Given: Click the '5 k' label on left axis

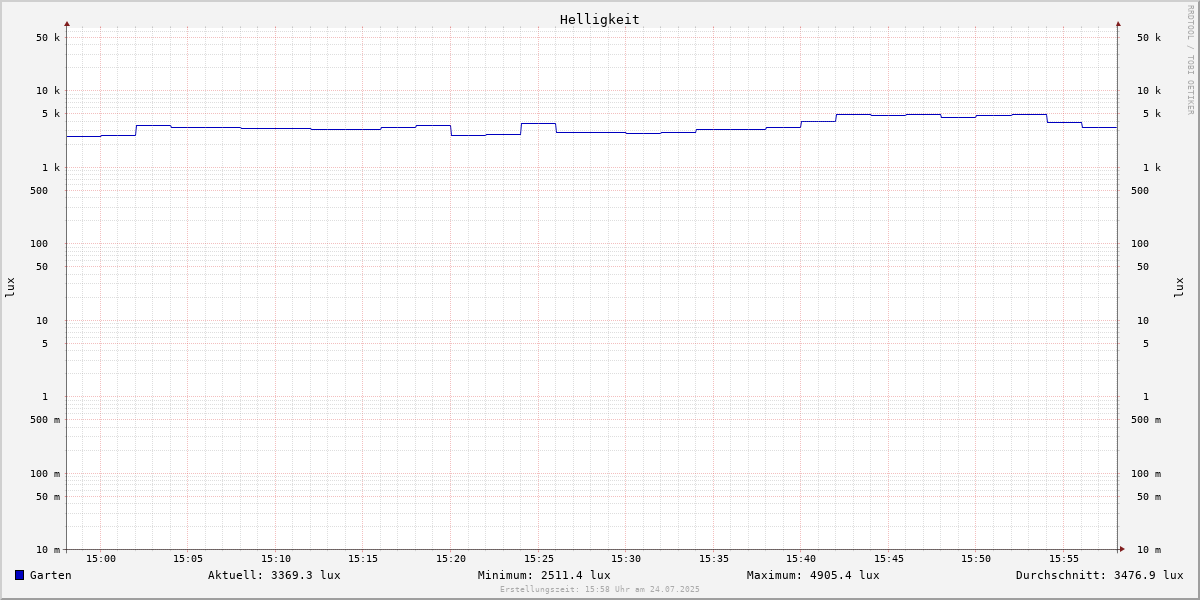Looking at the screenshot, I should [x=51, y=114].
